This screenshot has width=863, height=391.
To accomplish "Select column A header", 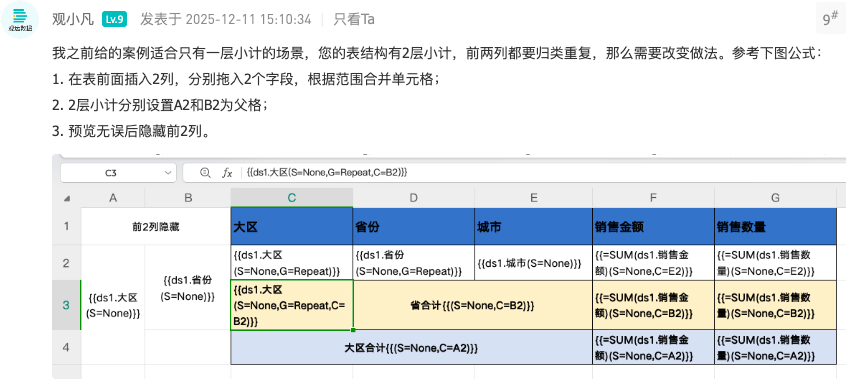I will tap(113, 198).
